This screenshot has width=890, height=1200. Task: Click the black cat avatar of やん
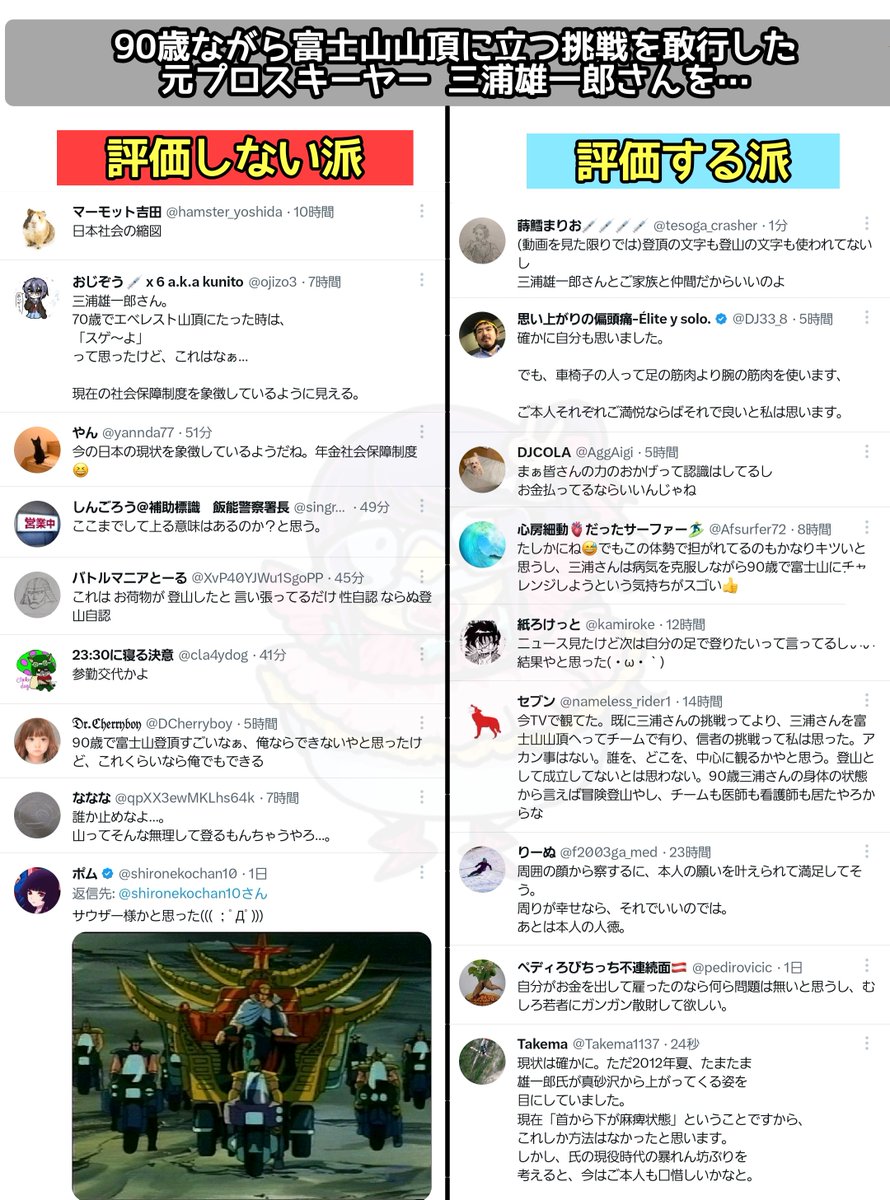click(37, 450)
